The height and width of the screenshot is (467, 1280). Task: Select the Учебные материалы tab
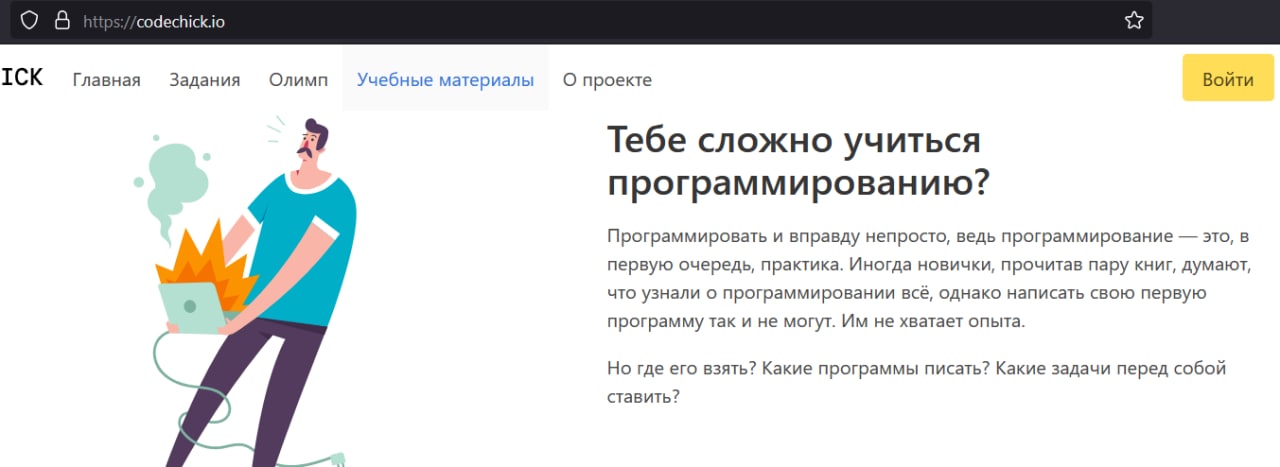[445, 80]
